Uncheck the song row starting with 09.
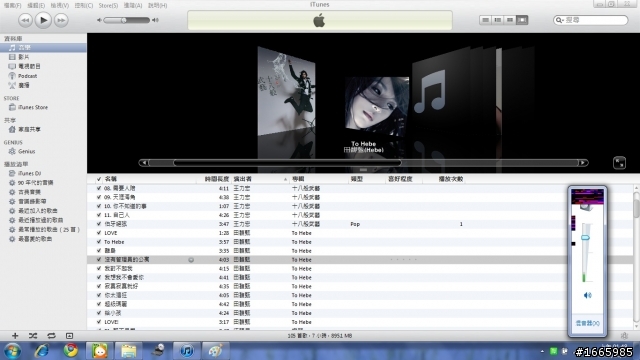Image resolution: width=640 pixels, height=360 pixels. point(99,197)
